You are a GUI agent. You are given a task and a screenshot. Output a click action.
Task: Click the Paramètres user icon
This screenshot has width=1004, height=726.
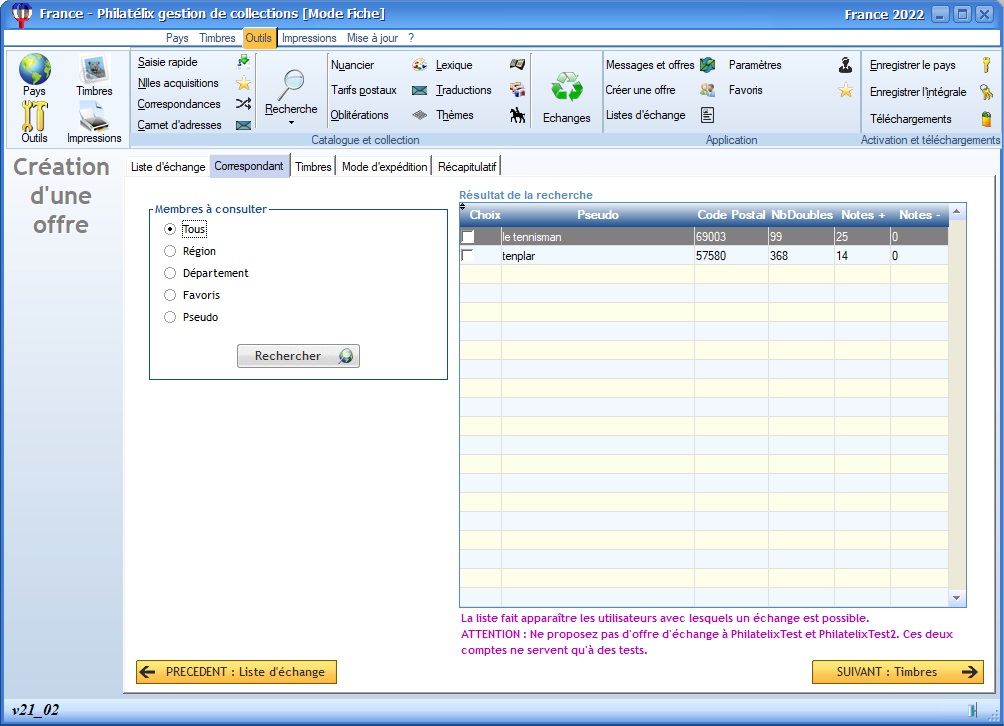pyautogui.click(x=845, y=65)
